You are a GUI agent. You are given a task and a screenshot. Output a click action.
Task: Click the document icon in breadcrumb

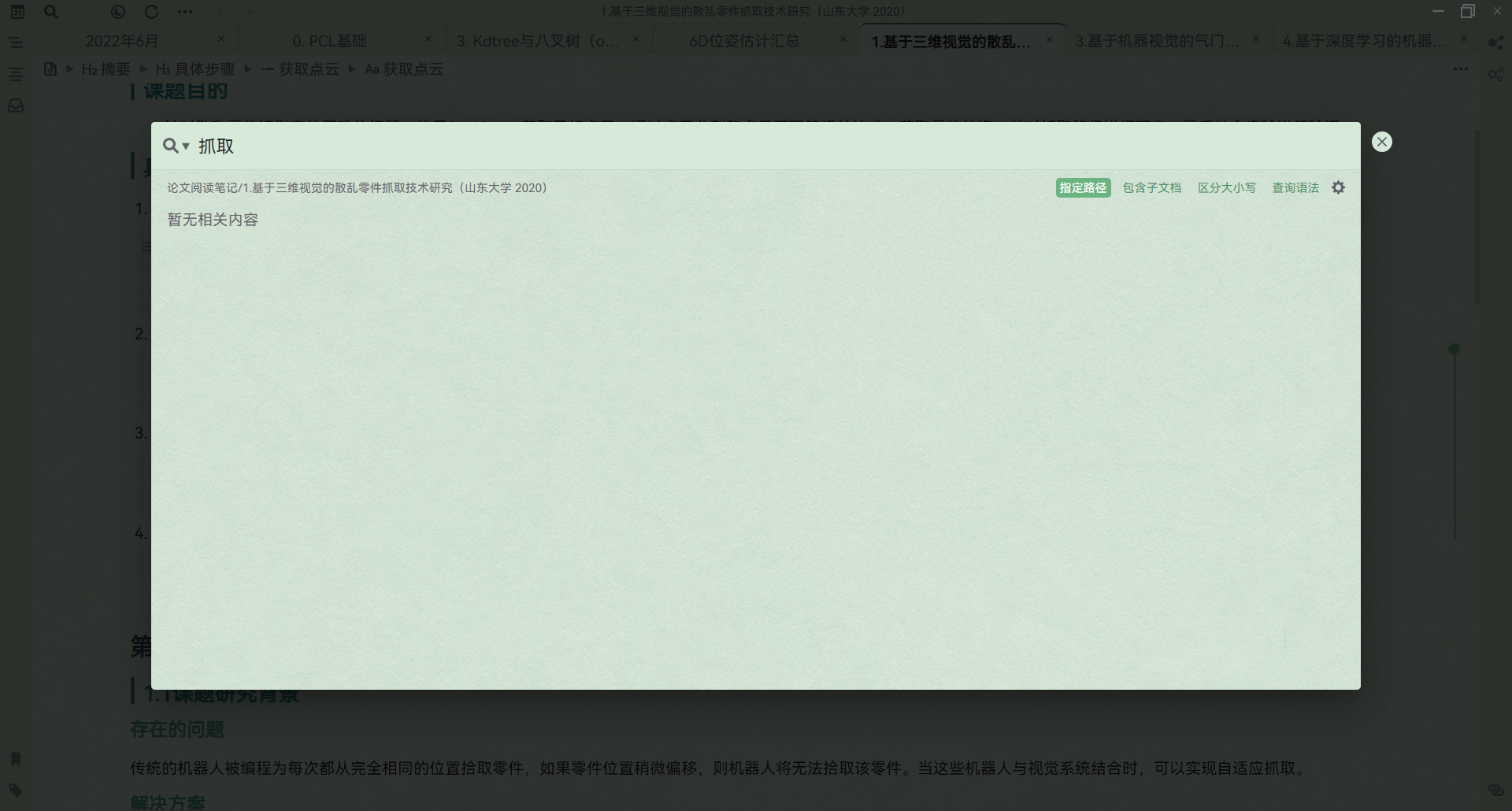click(50, 69)
